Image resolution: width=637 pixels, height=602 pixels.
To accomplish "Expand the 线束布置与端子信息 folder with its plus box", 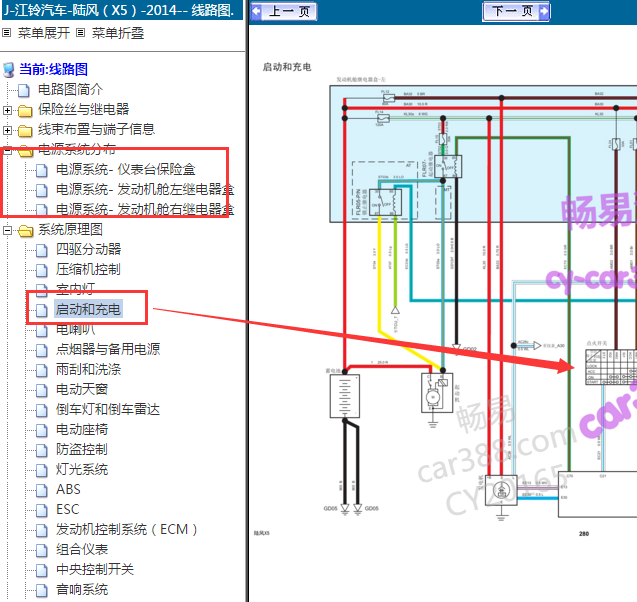I will pos(7,130).
